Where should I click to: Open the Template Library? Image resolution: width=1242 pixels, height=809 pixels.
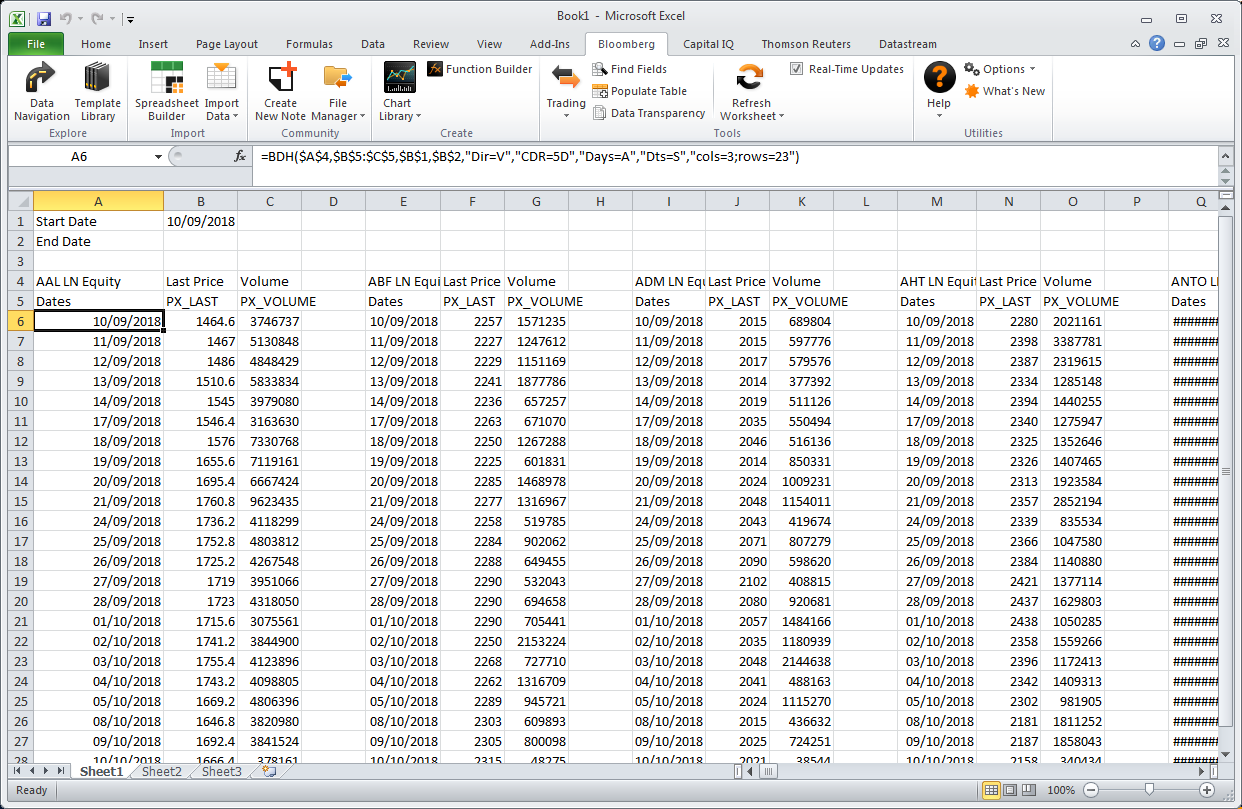[97, 91]
